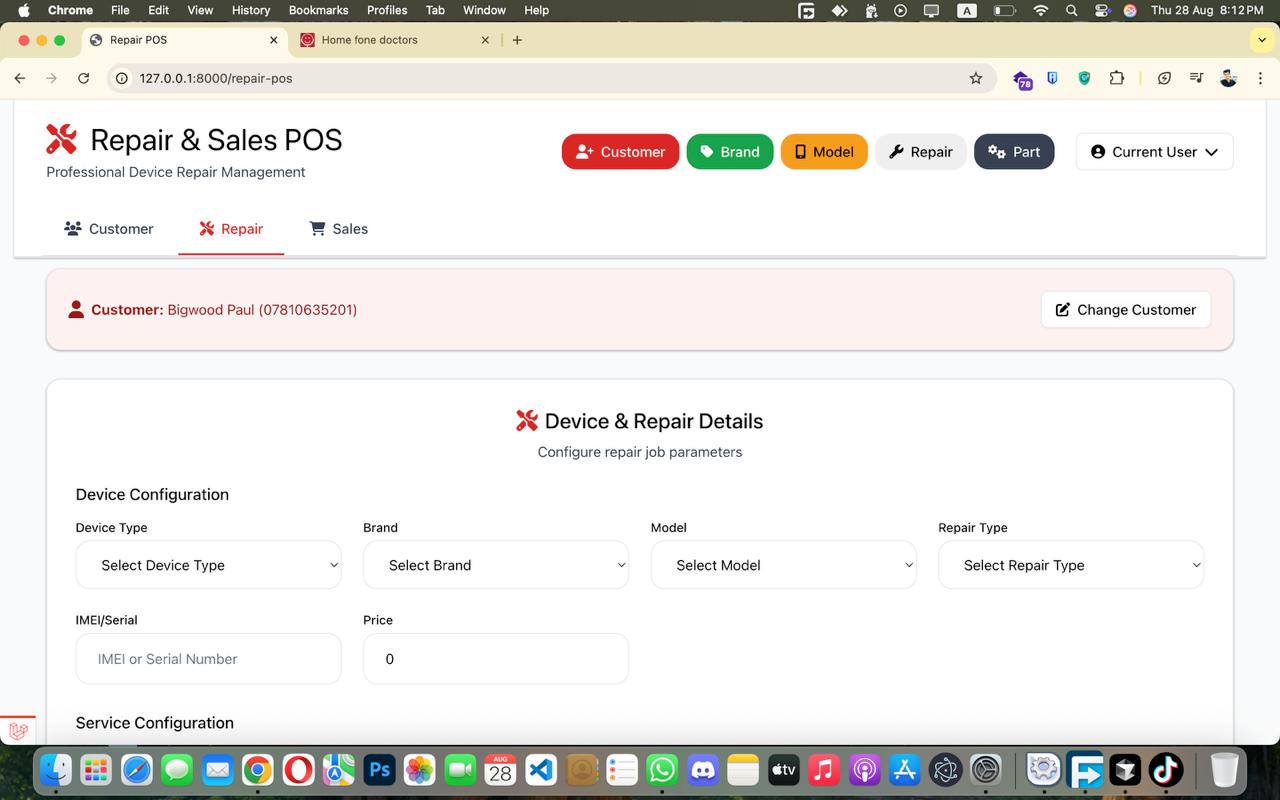This screenshot has width=1280, height=800.
Task: Open the Apple menu
Action: [24, 10]
